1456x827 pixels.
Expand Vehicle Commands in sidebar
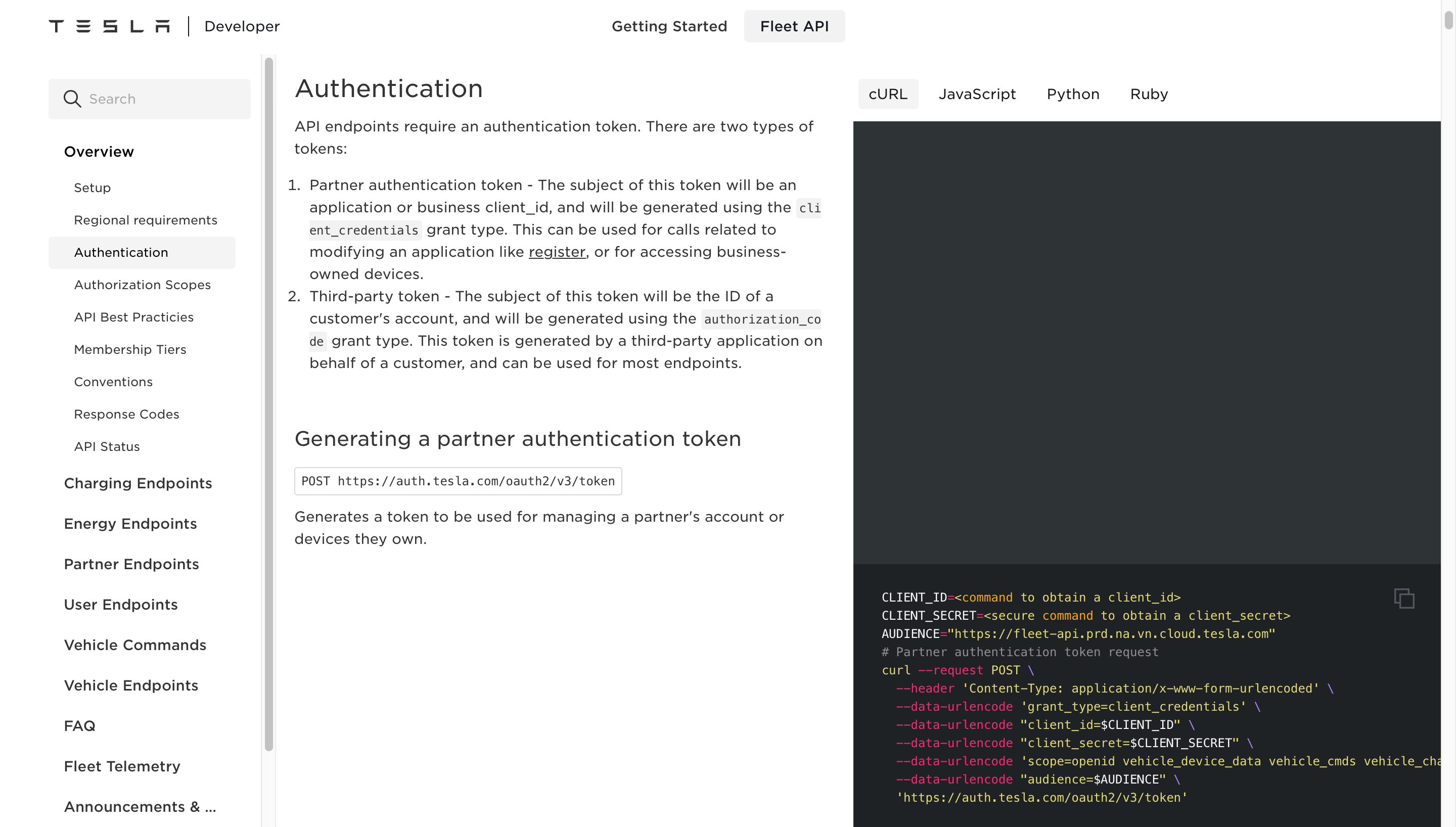coord(134,645)
